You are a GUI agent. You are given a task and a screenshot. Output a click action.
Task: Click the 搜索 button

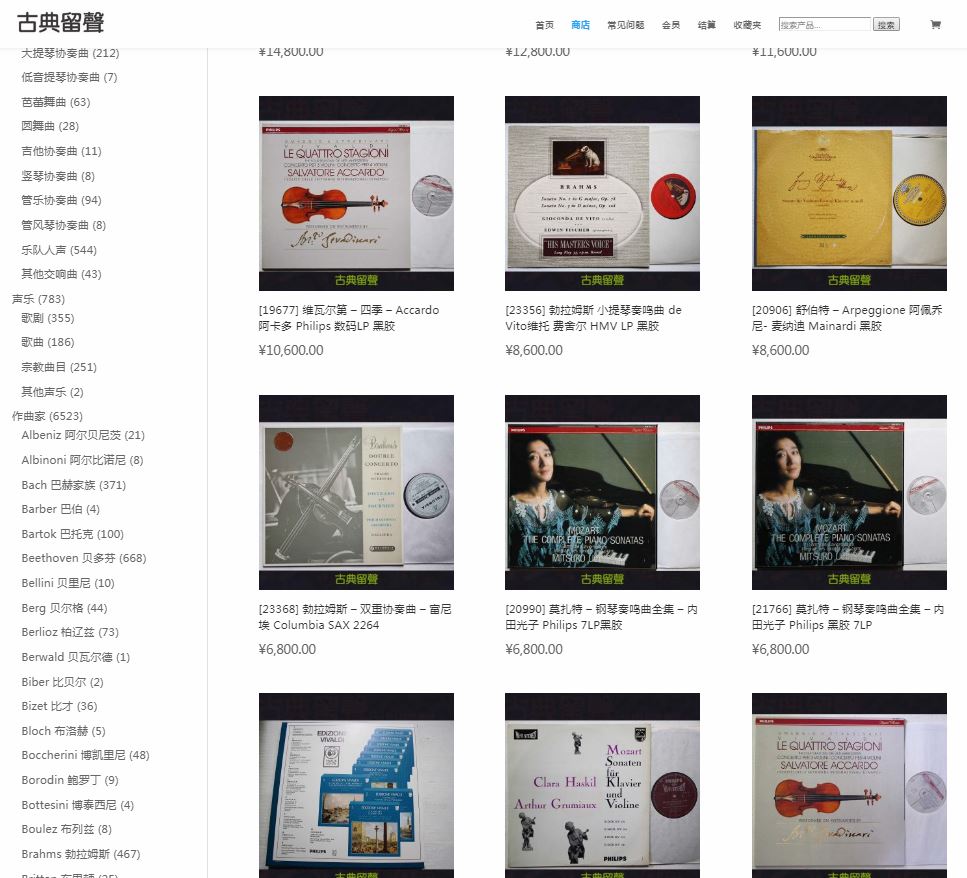pyautogui.click(x=886, y=25)
